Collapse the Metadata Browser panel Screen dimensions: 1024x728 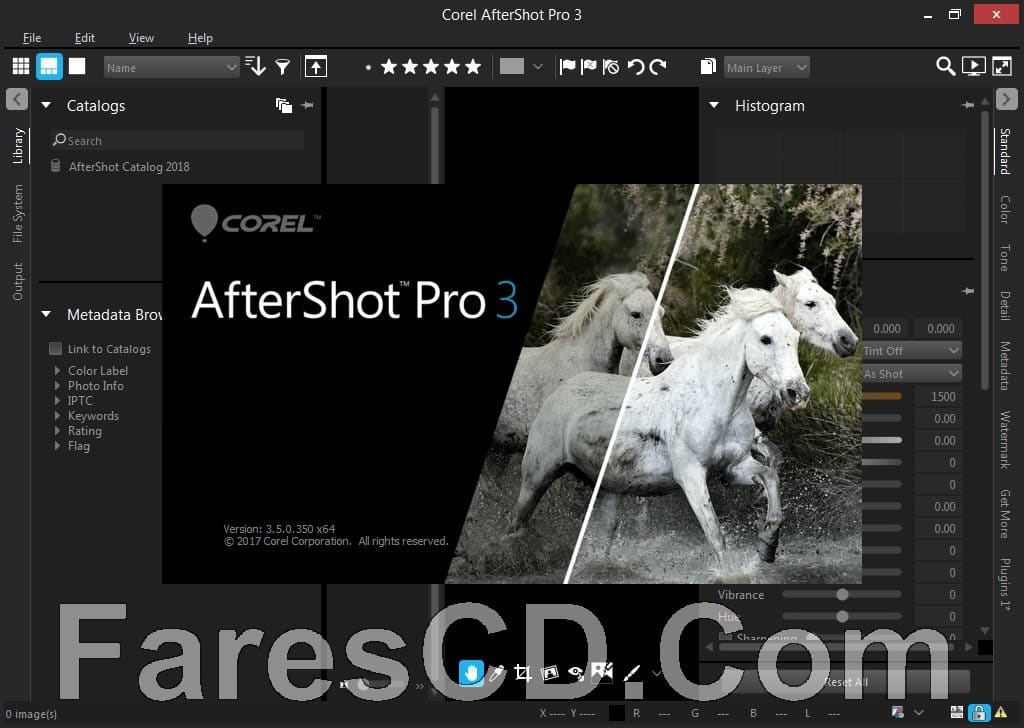[46, 314]
